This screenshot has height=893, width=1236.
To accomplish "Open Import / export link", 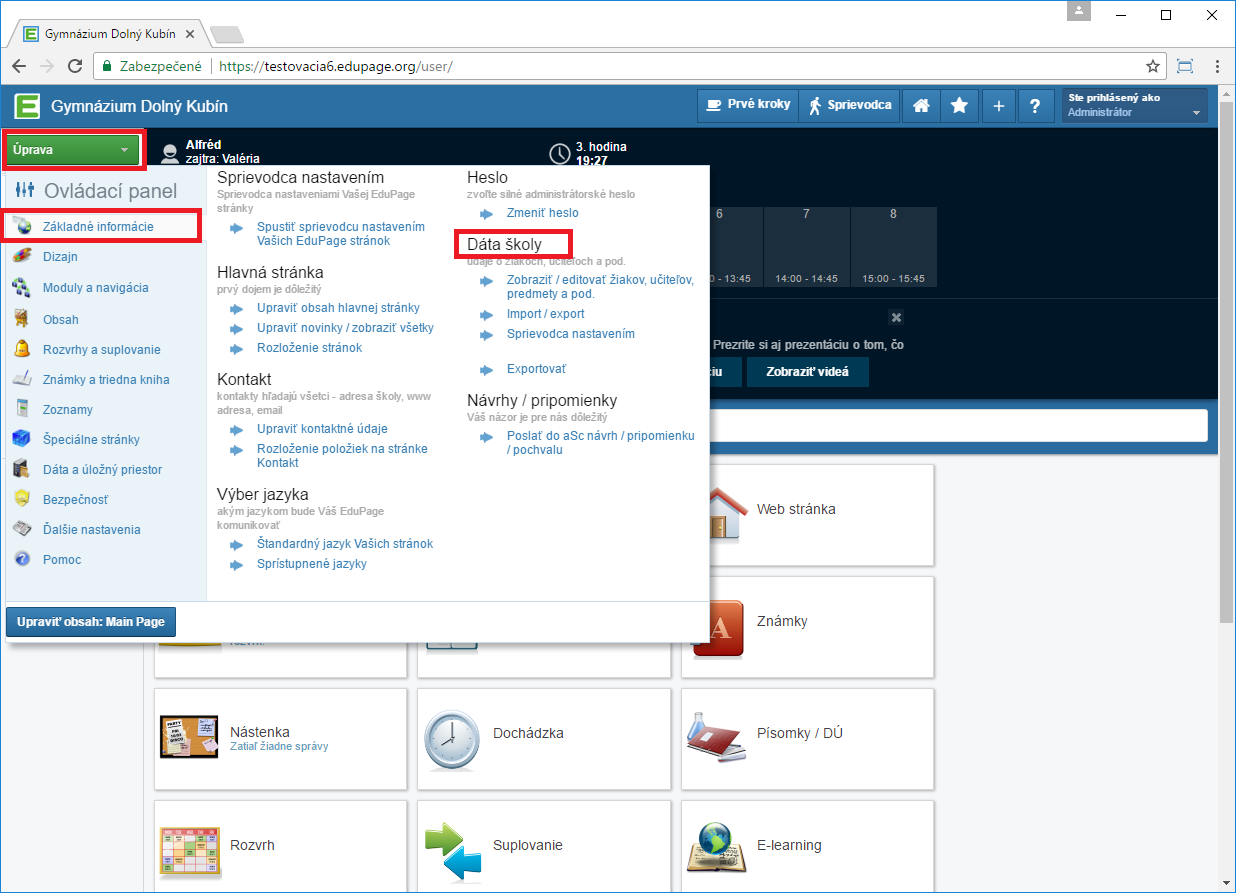I will pyautogui.click(x=546, y=314).
